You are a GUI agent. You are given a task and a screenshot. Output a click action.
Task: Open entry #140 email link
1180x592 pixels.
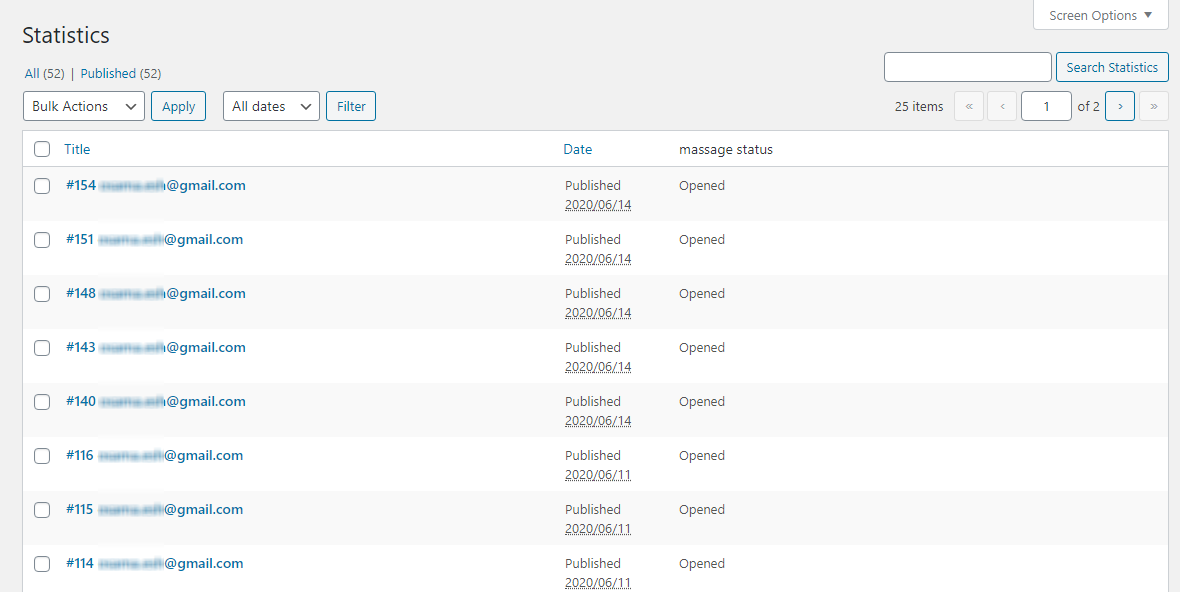pos(156,402)
